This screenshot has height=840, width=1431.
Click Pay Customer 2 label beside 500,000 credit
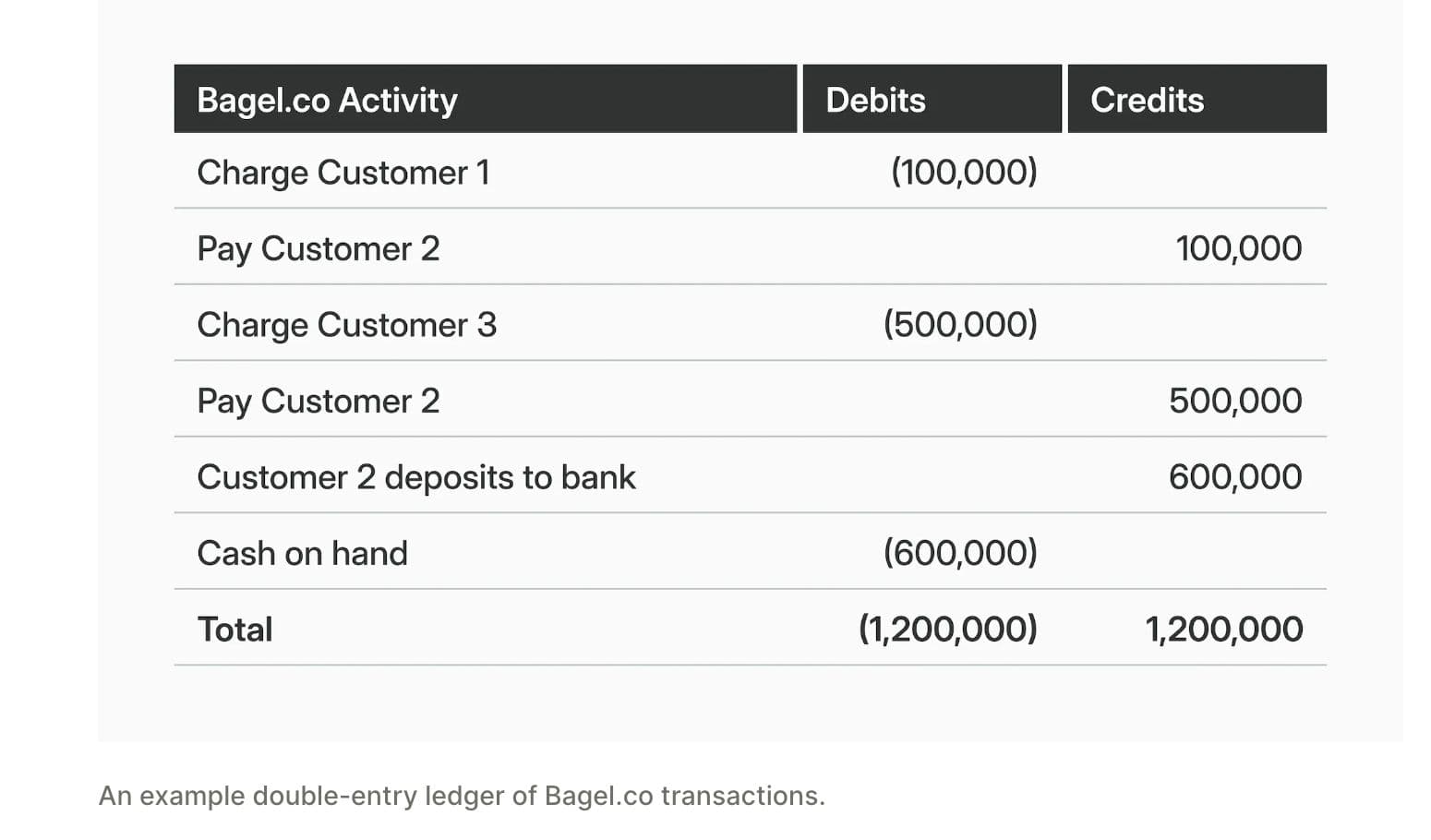point(318,401)
